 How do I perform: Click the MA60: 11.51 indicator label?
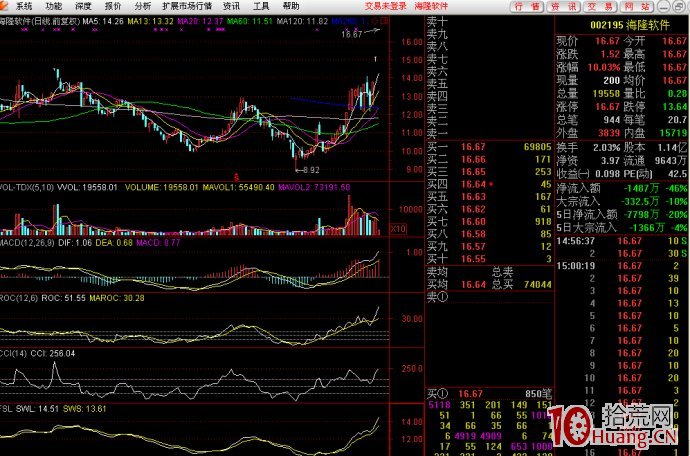tap(250, 21)
